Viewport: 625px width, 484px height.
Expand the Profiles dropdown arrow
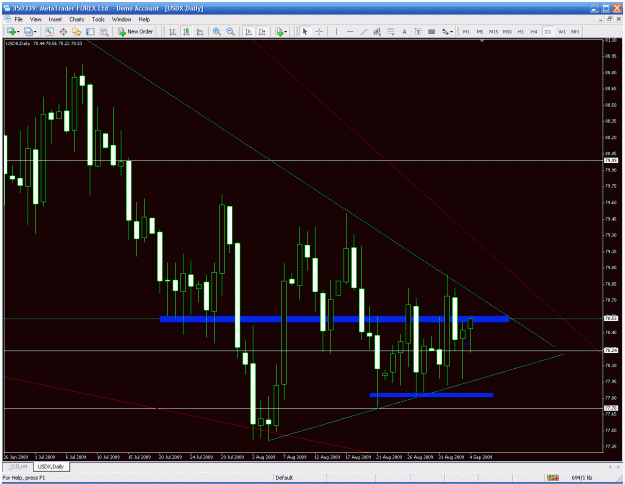(x=35, y=32)
